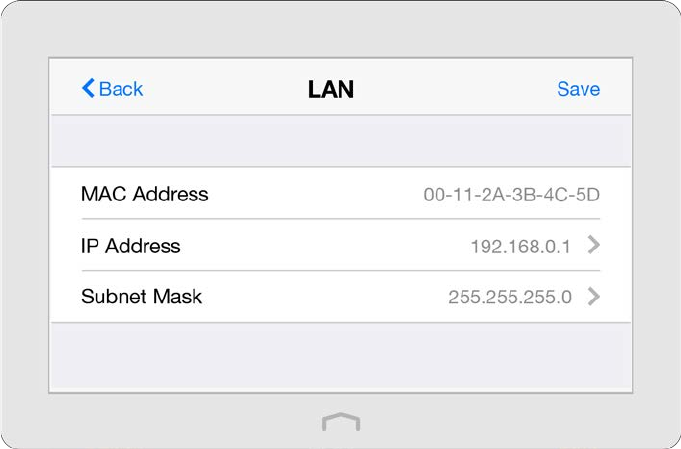Click the IP value 192.168.0.1
Screen dimensions: 681x449
(x=520, y=246)
